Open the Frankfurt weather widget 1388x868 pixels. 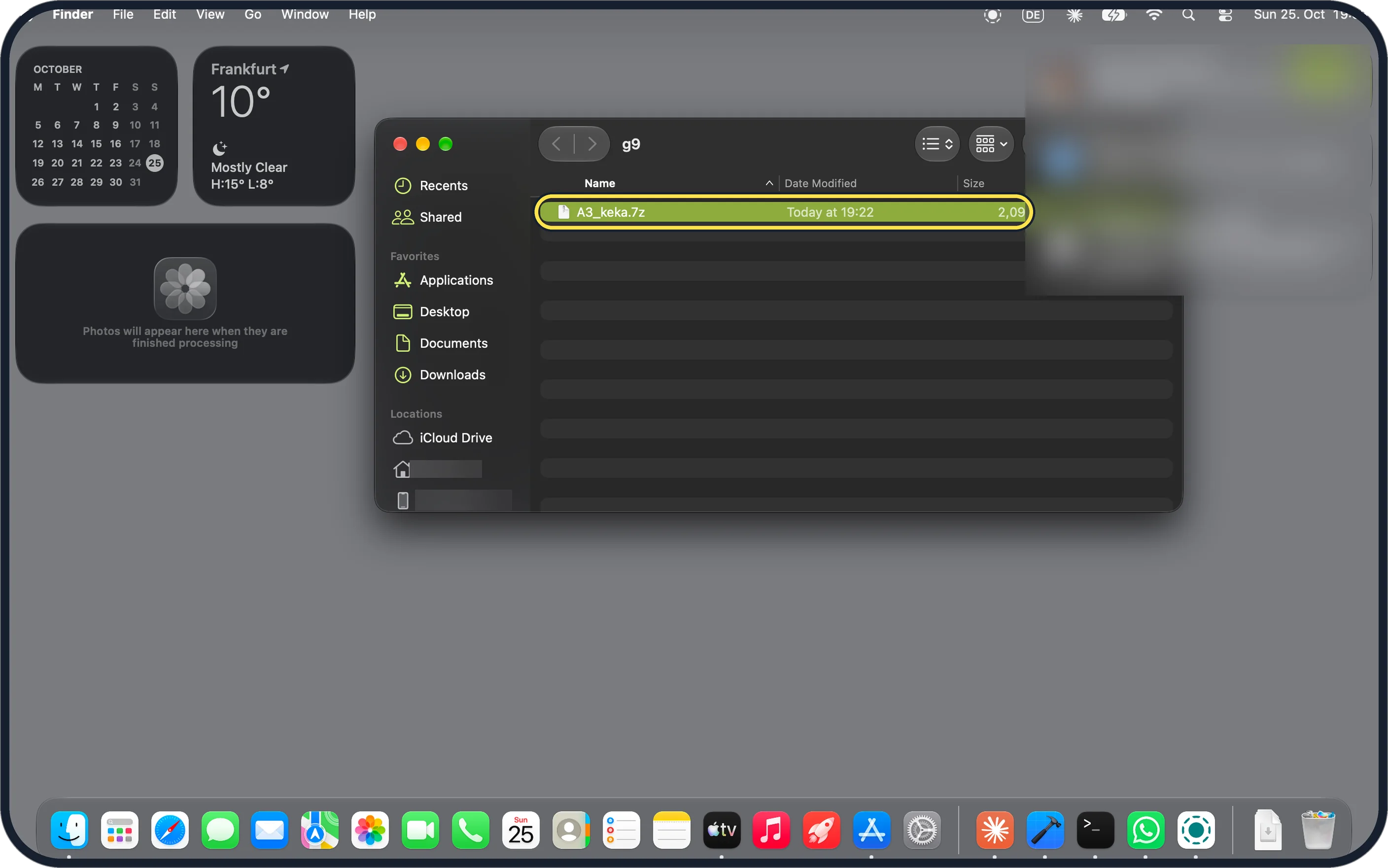pyautogui.click(x=274, y=126)
